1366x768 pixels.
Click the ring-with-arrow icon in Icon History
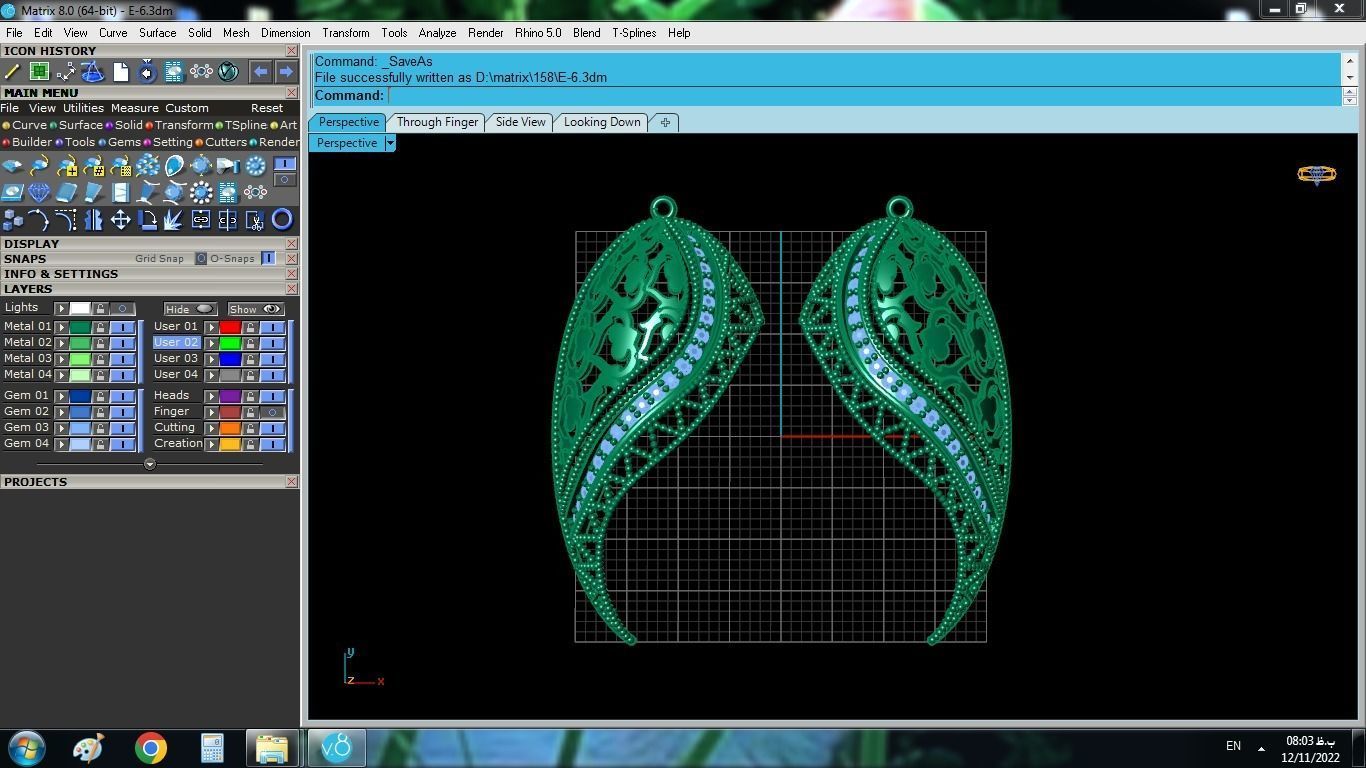pyautogui.click(x=147, y=72)
